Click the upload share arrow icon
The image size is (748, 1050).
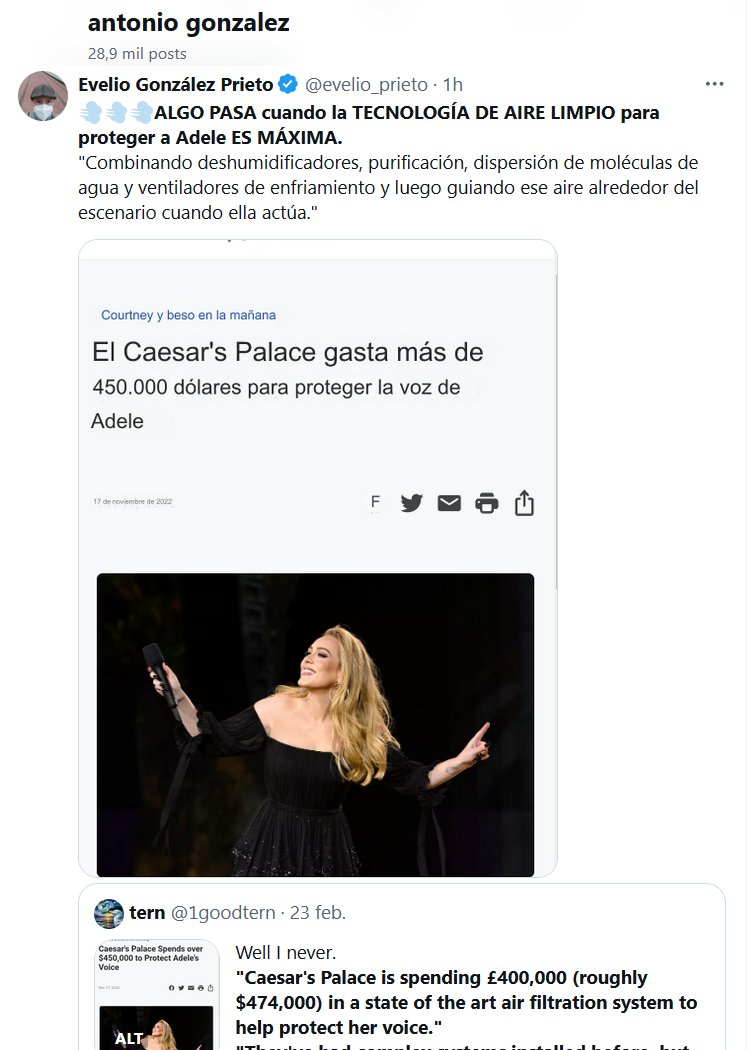[524, 503]
